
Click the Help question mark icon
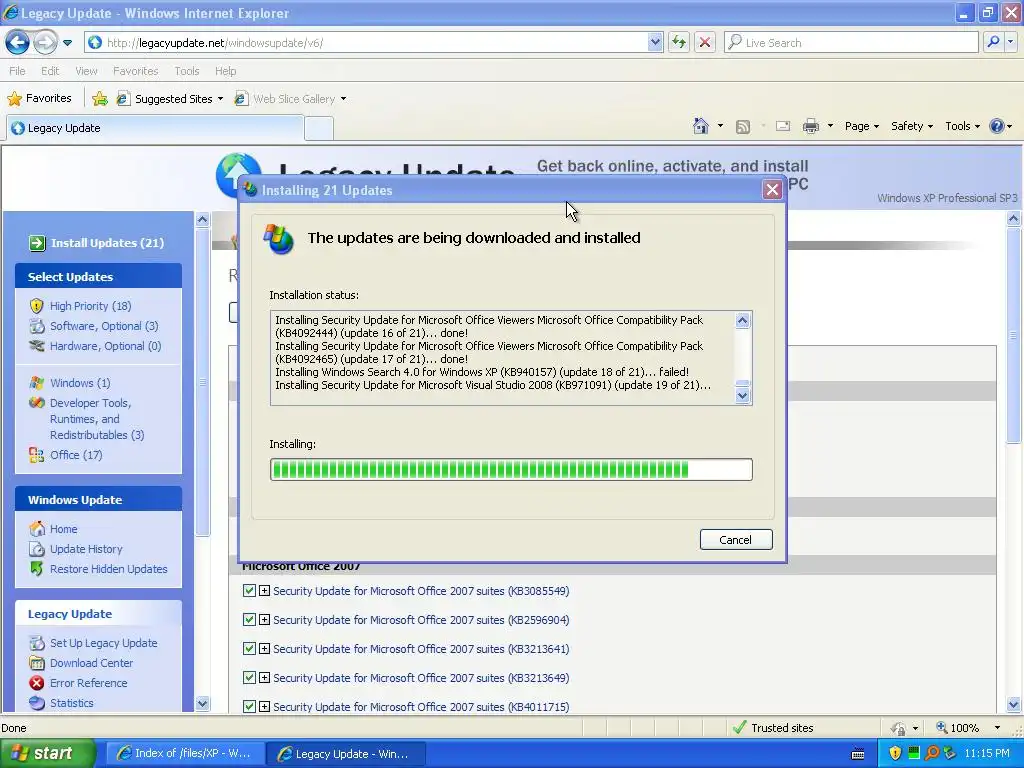click(997, 126)
